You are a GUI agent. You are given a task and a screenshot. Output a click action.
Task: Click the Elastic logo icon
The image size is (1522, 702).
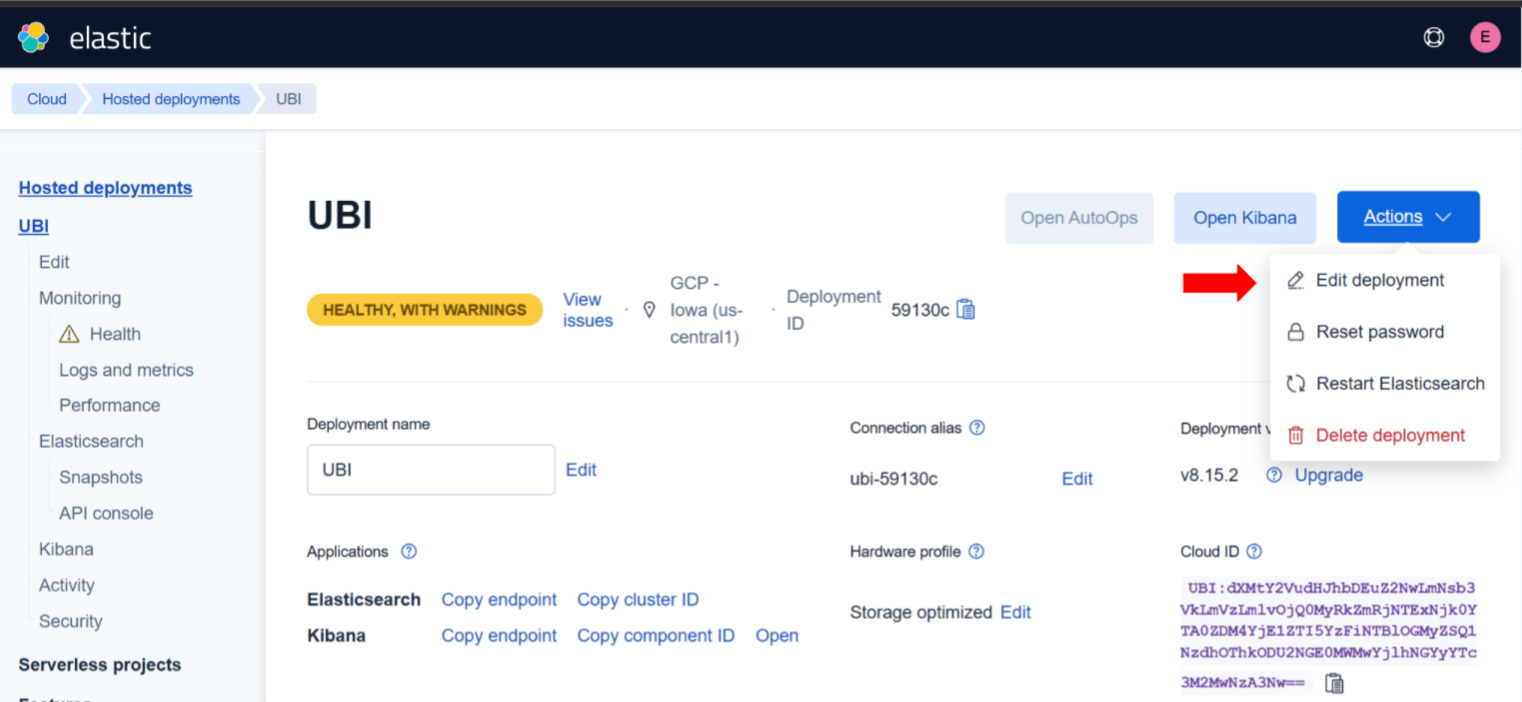click(34, 38)
